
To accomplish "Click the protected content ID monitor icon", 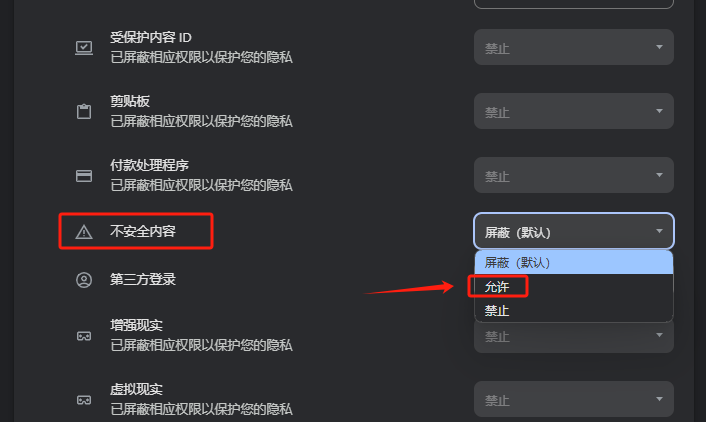I will (x=84, y=47).
